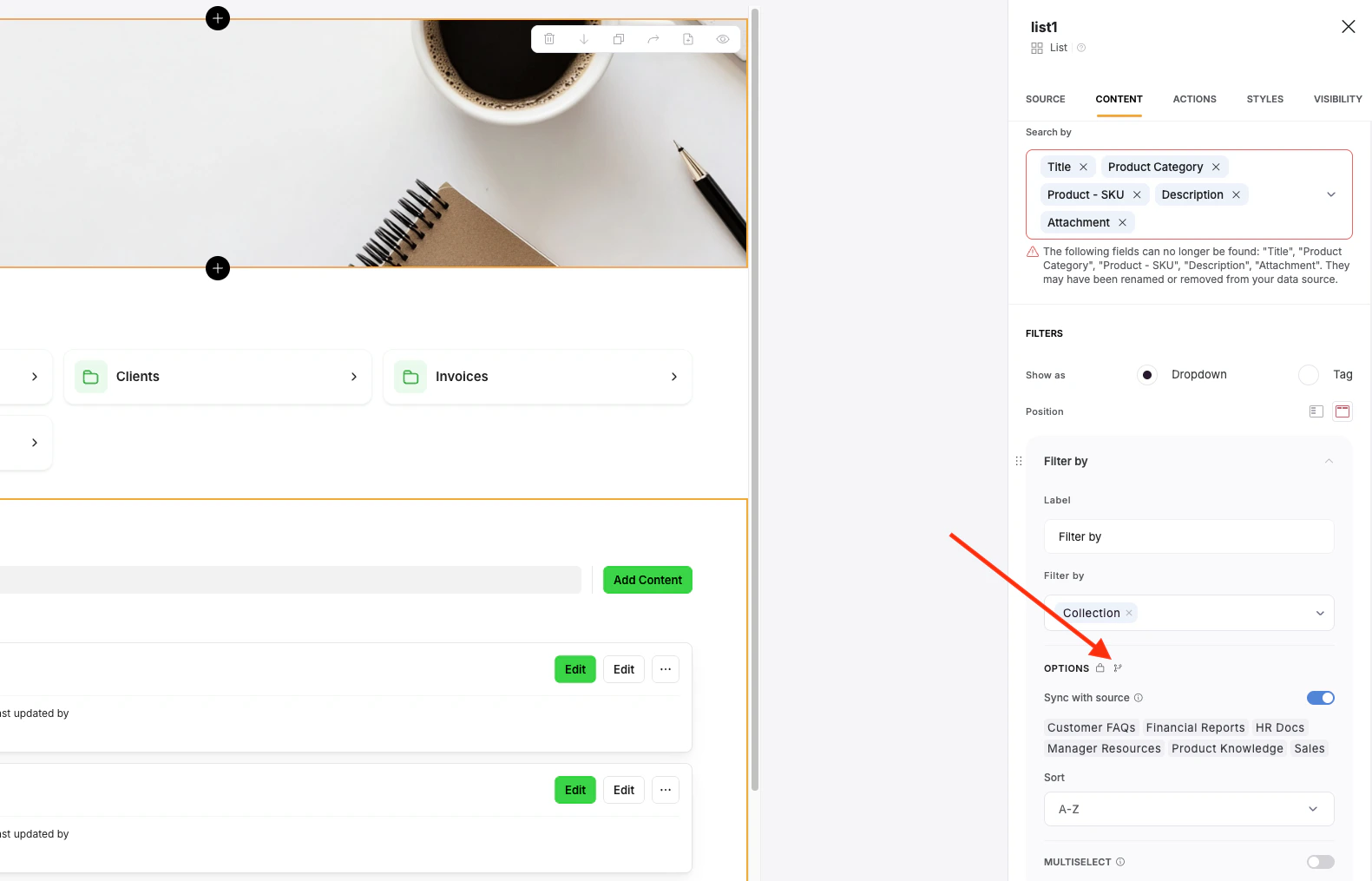Click the help icon beside List label
The height and width of the screenshot is (881, 1372).
[1081, 48]
